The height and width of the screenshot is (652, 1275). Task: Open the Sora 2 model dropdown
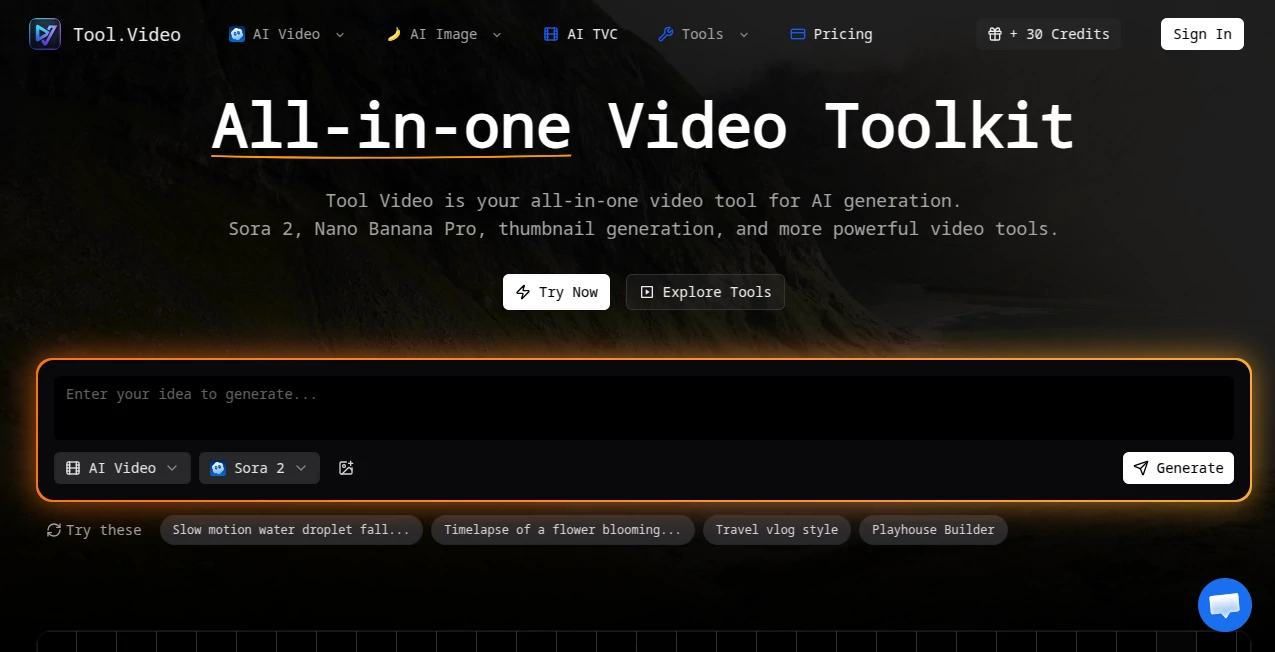point(259,468)
